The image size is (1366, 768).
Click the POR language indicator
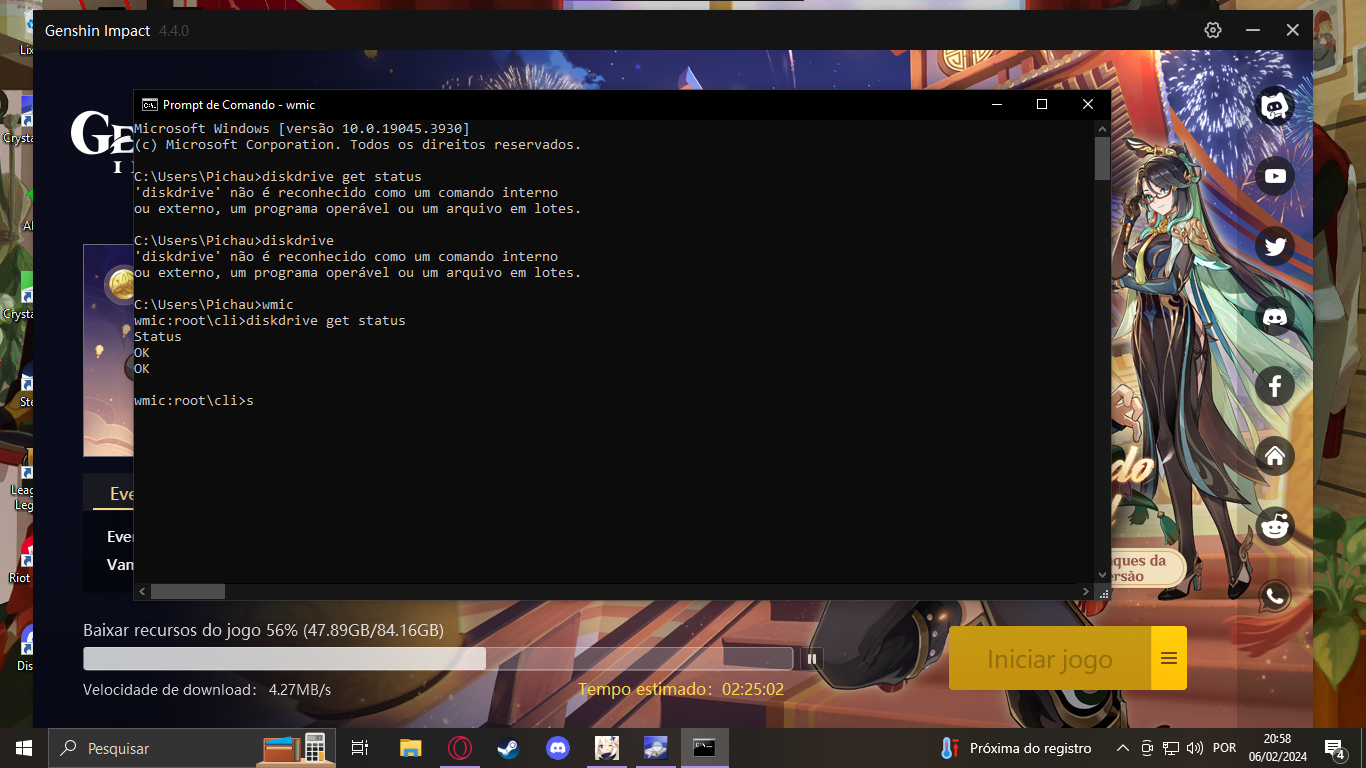[1224, 748]
